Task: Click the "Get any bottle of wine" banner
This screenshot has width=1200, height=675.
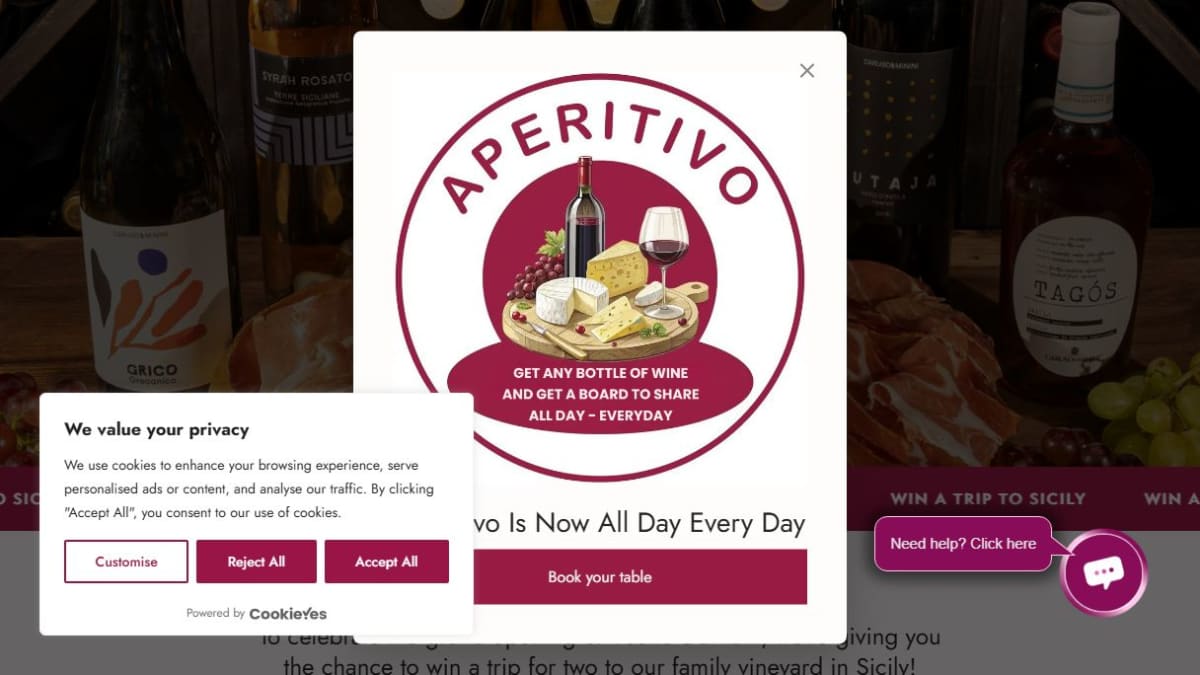Action: pyautogui.click(x=600, y=394)
